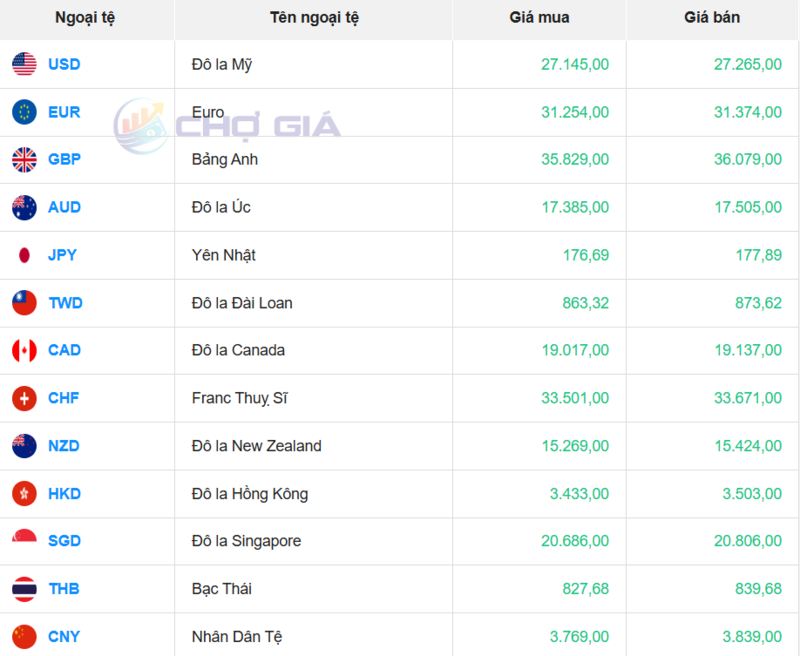Click the United States flag icon

(24, 64)
